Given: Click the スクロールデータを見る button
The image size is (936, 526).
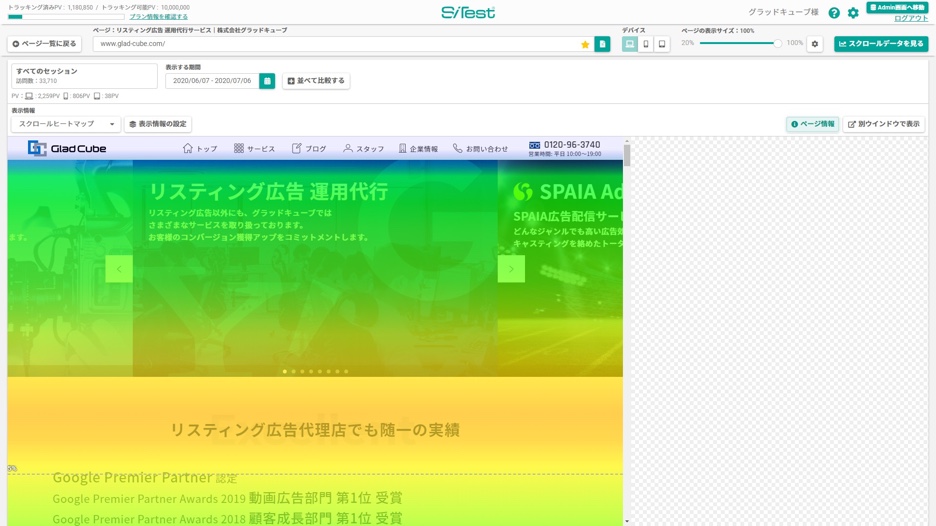Looking at the screenshot, I should tap(881, 44).
